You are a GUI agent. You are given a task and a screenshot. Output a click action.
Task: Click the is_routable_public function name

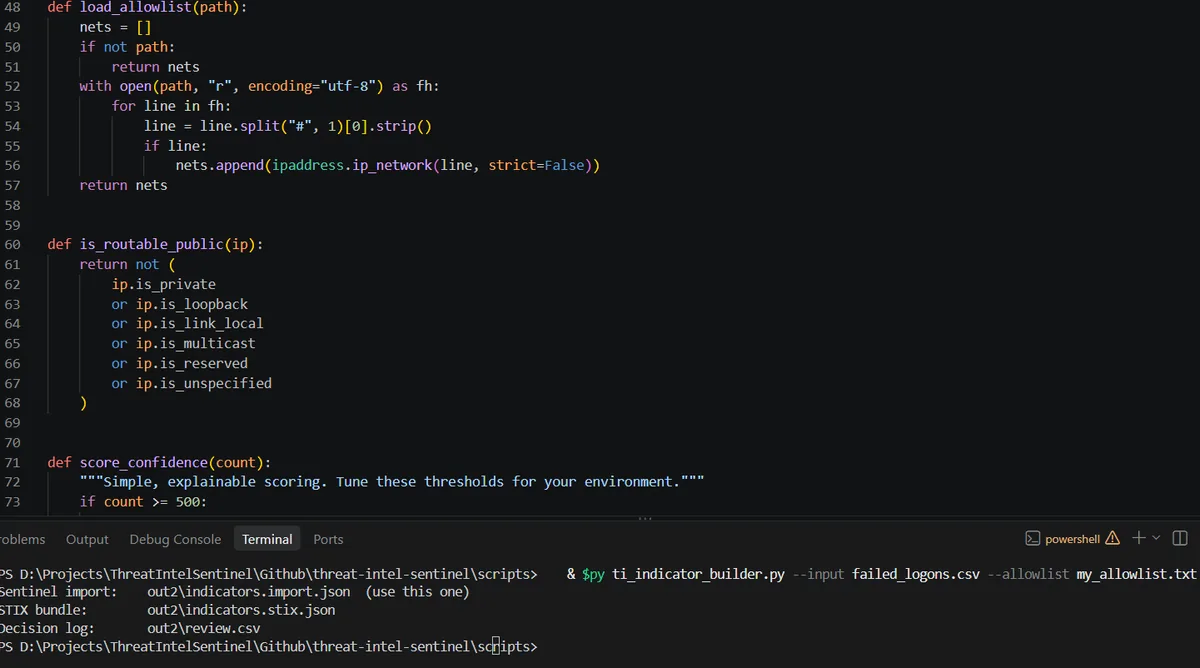pyautogui.click(x=151, y=245)
